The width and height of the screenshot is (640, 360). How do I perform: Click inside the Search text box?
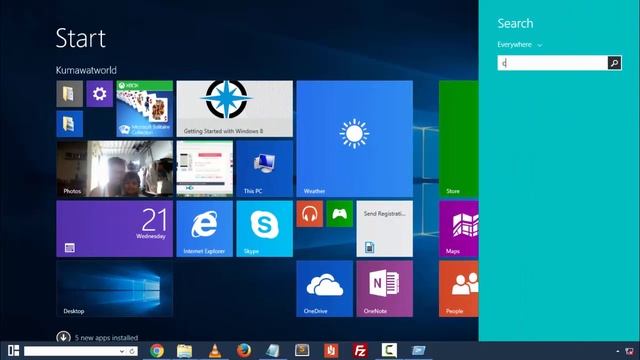(552, 63)
